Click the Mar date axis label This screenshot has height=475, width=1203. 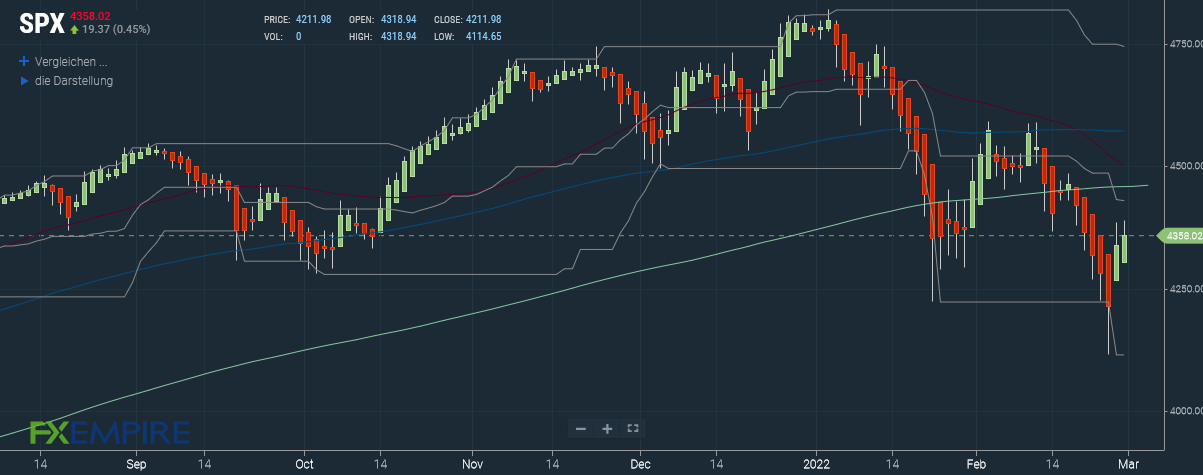coord(1130,465)
